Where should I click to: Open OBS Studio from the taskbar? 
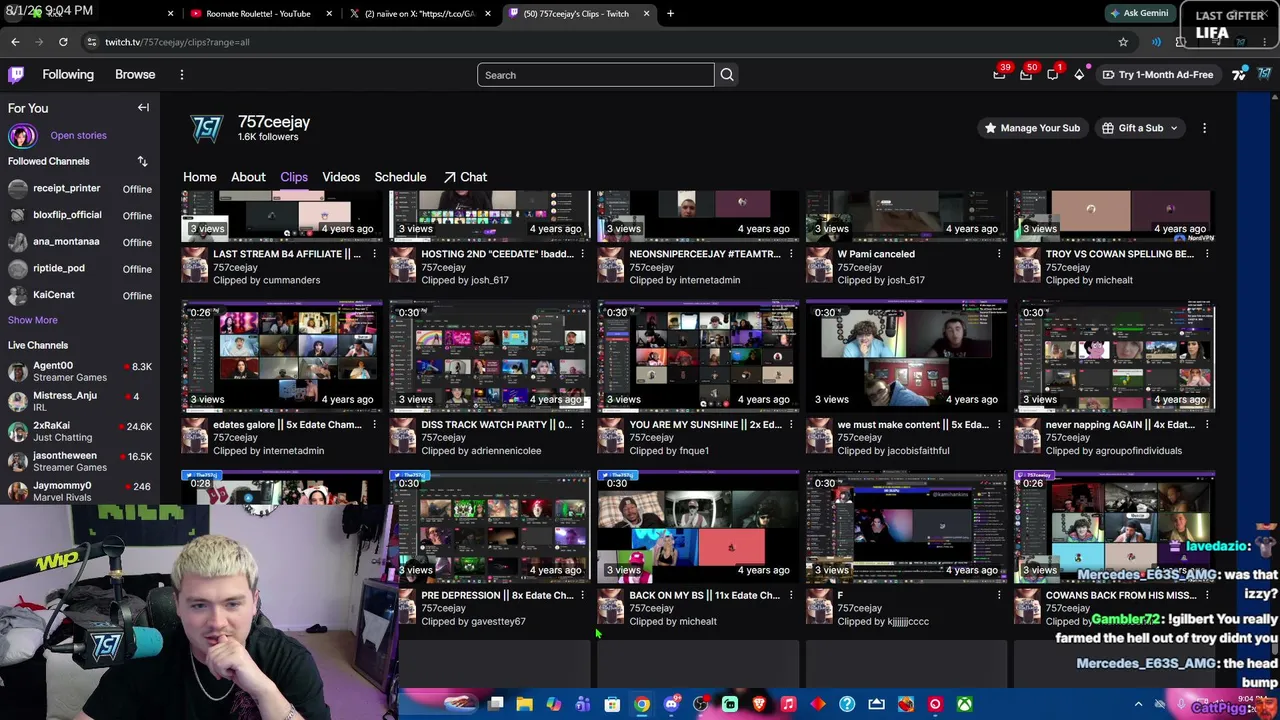pos(700,705)
